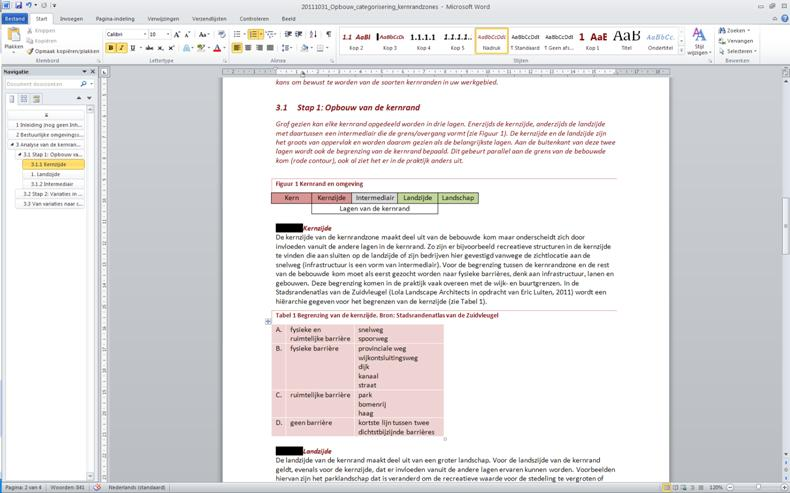Apply the Titel style from gallery
The width and height of the screenshot is (790, 493).
point(627,40)
